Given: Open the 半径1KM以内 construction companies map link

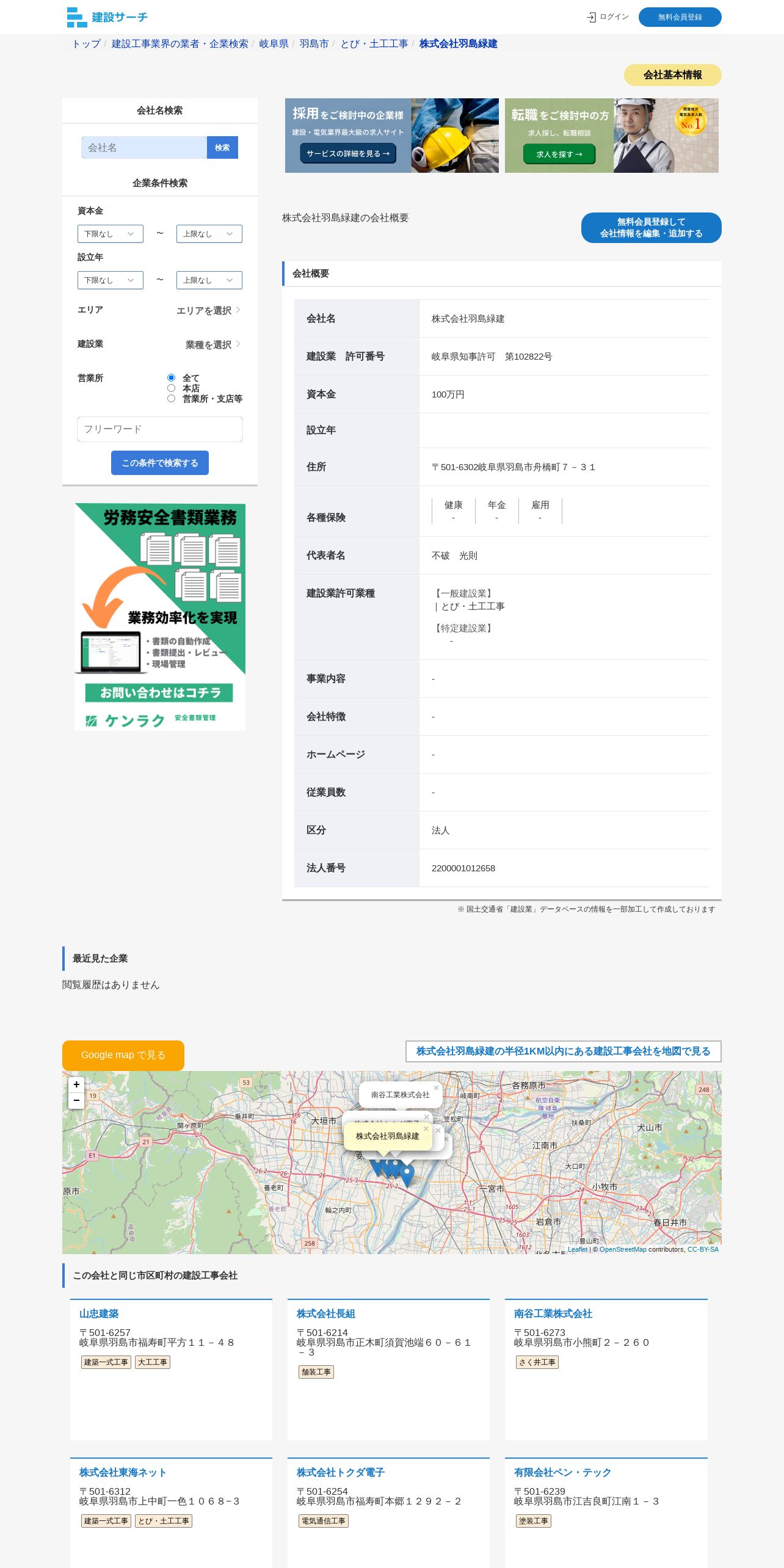Looking at the screenshot, I should click(563, 1051).
